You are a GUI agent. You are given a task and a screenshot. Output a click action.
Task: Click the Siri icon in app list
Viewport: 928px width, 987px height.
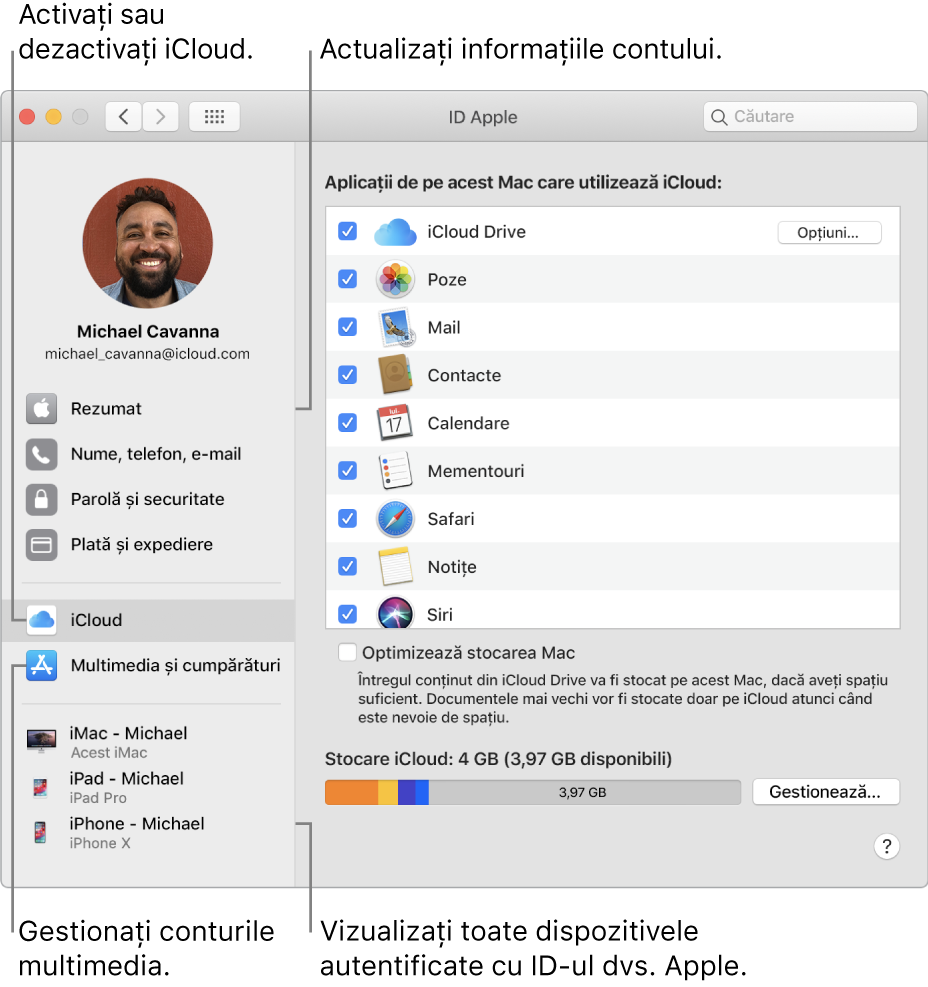pyautogui.click(x=395, y=613)
